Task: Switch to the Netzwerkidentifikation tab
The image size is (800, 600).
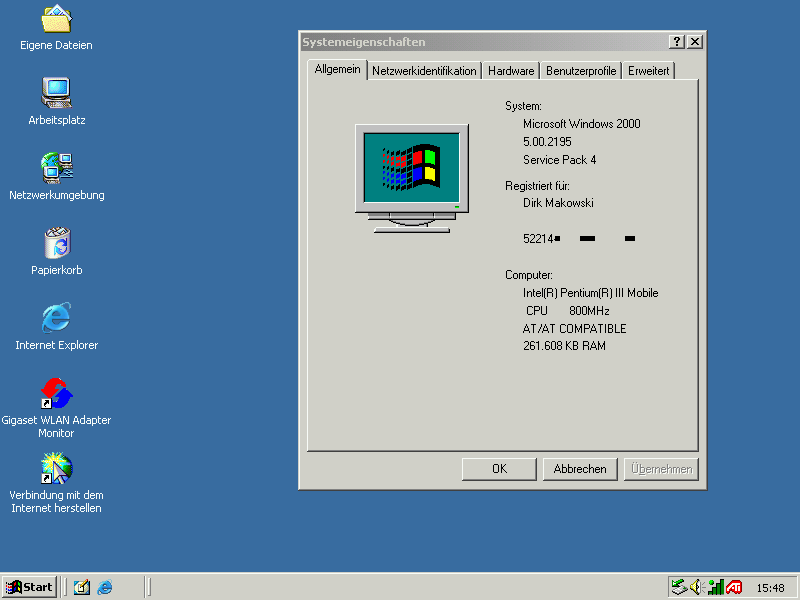Action: click(424, 71)
